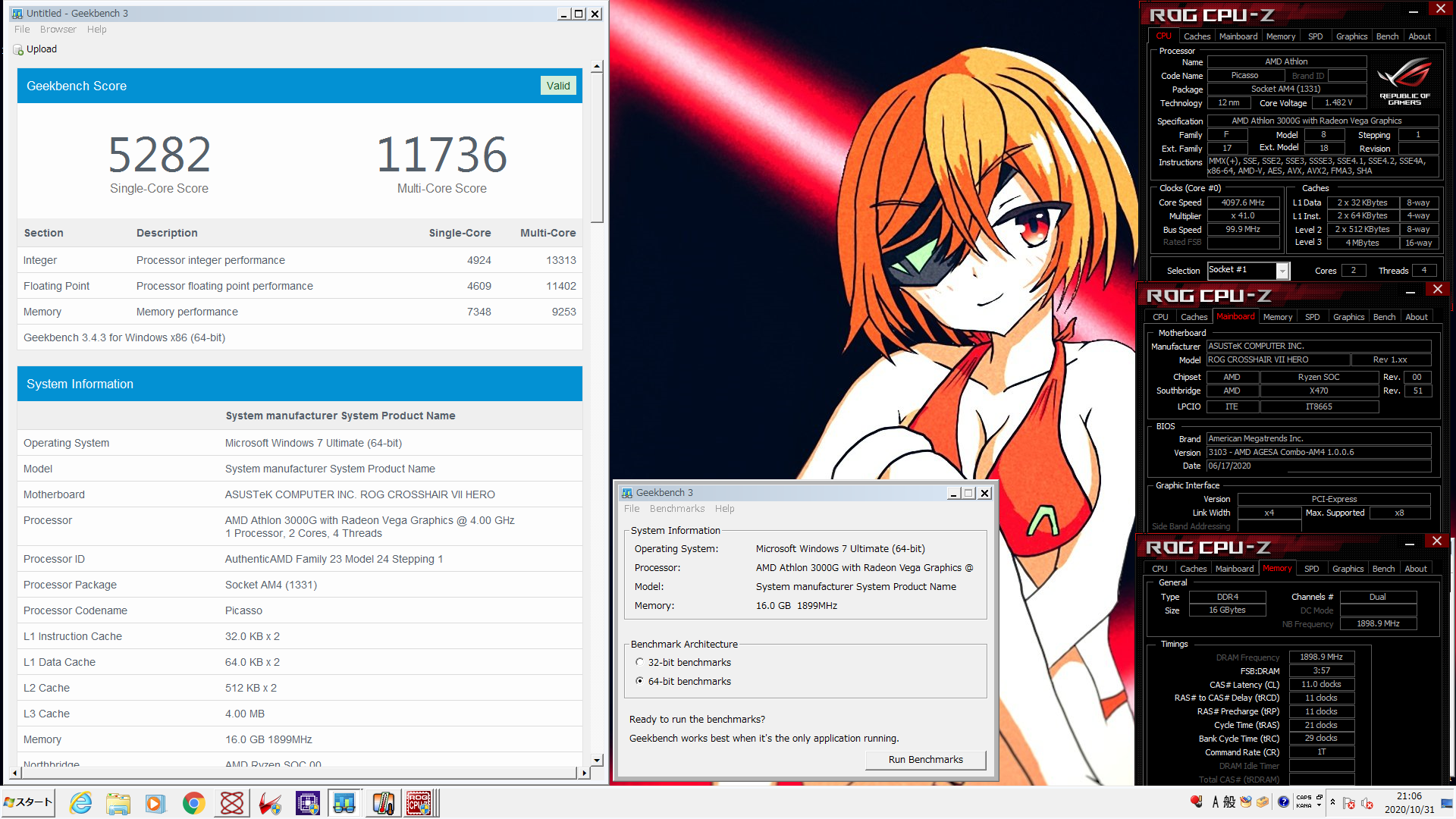Click the IME red ball icon

coord(1197,802)
